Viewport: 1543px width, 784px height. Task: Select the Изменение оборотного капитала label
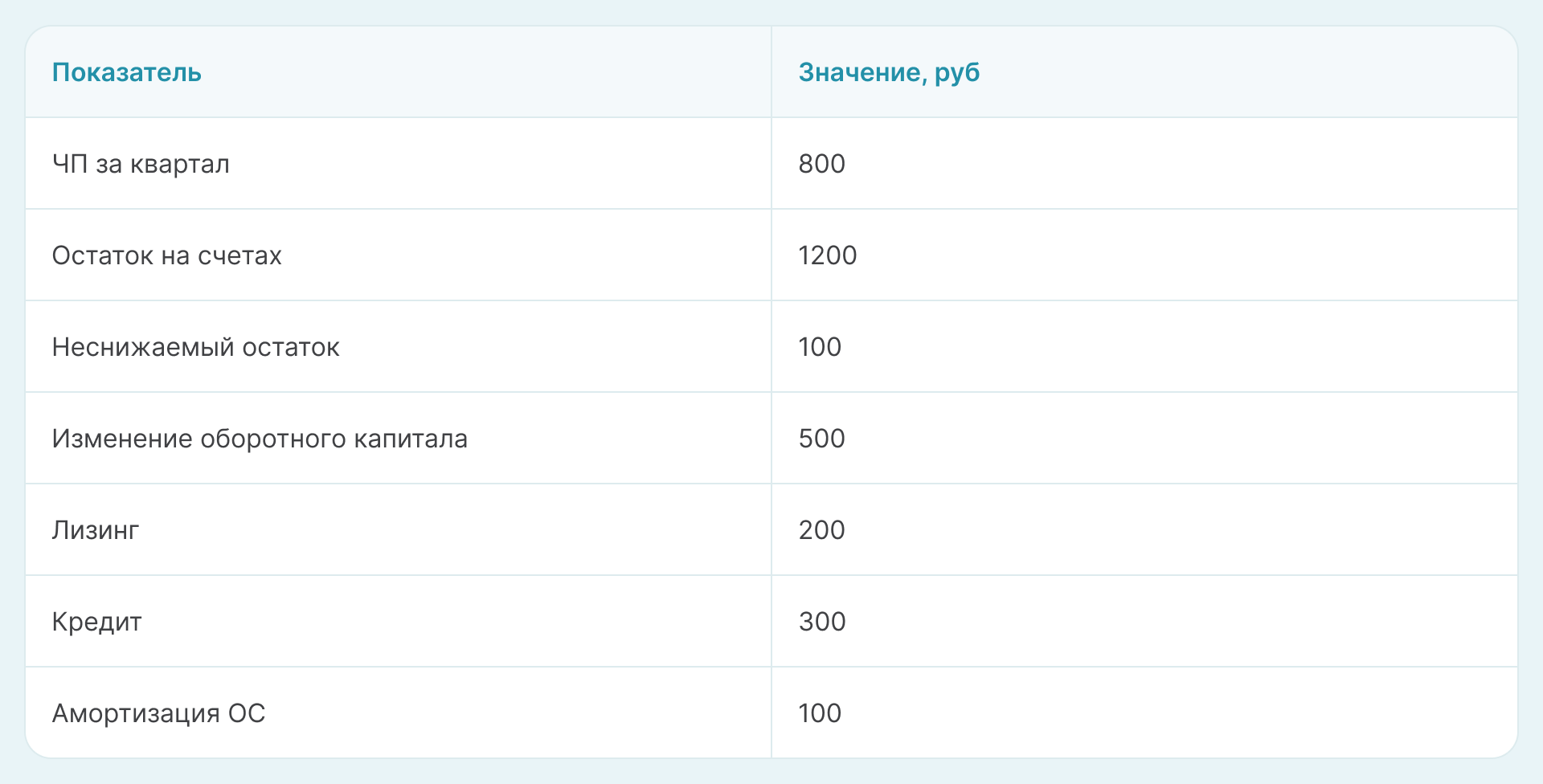point(260,439)
